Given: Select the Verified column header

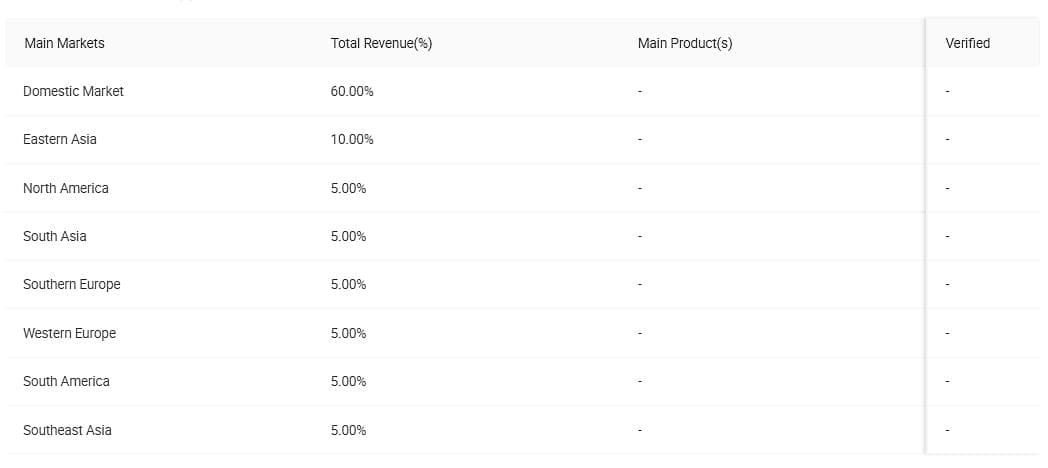Looking at the screenshot, I should coord(967,43).
